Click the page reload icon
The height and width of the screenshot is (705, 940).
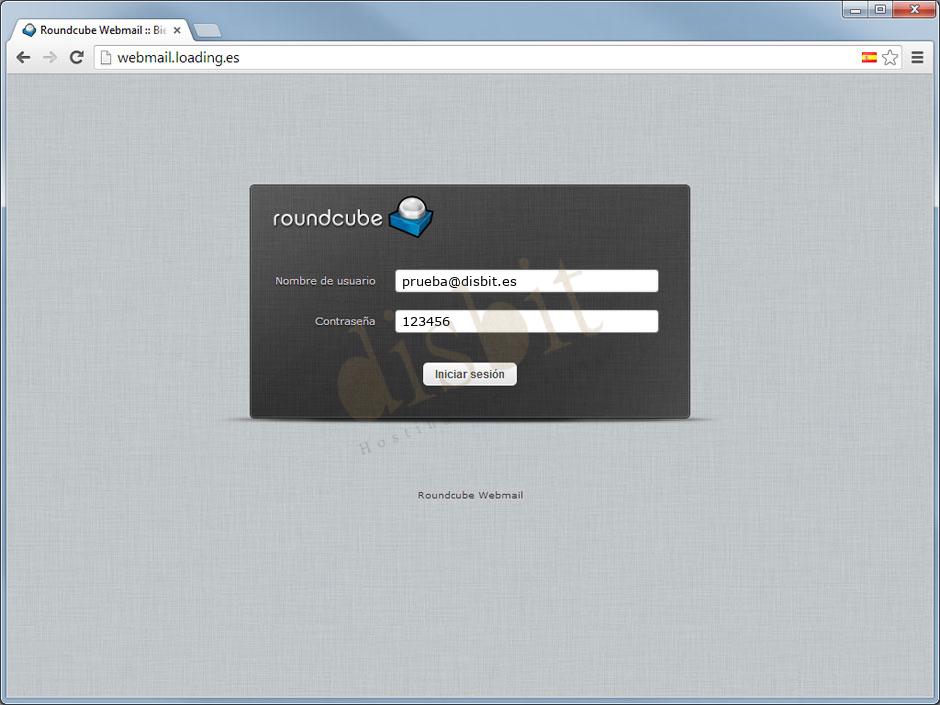[x=76, y=57]
